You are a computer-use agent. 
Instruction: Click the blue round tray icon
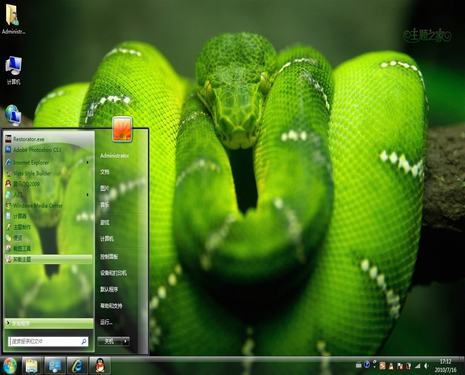[x=367, y=365]
